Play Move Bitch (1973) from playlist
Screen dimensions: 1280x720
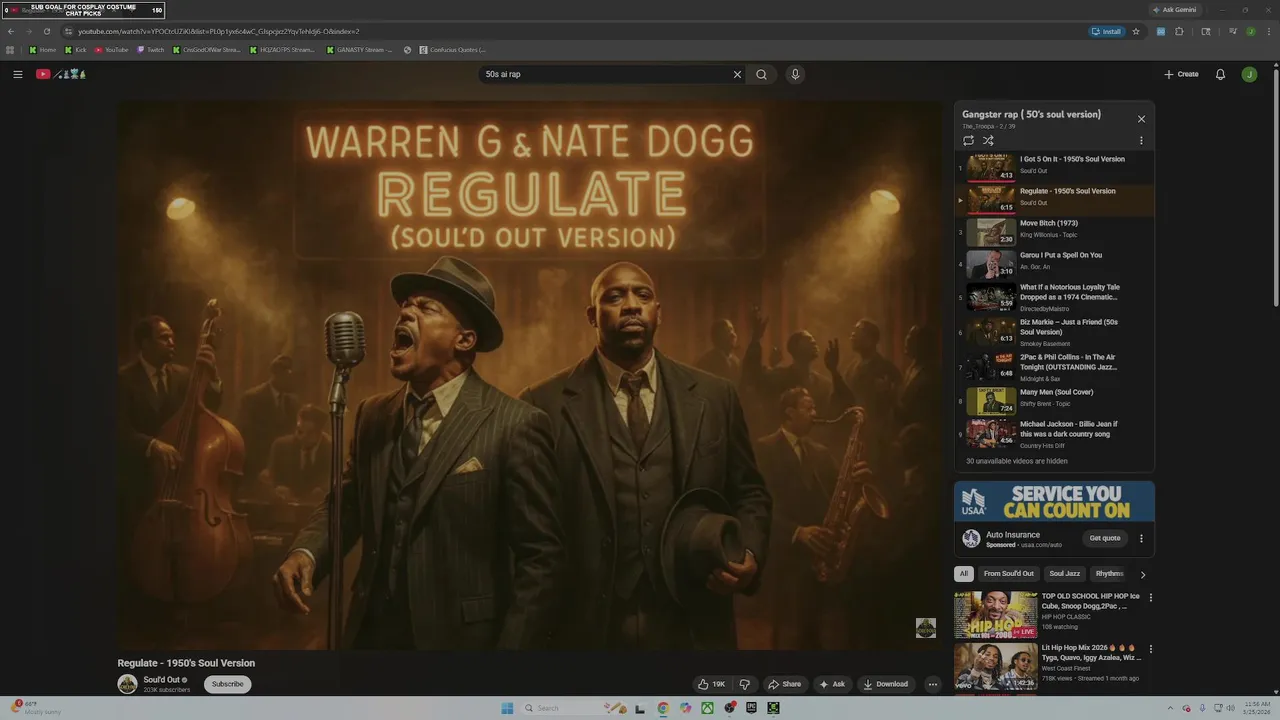pyautogui.click(x=1055, y=231)
